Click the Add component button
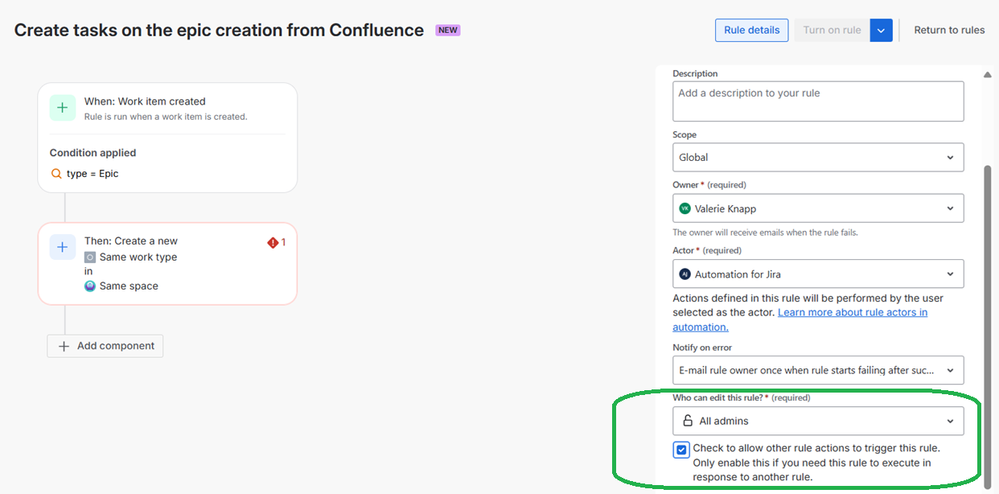Screen dimensions: 999x494 click(x=105, y=346)
